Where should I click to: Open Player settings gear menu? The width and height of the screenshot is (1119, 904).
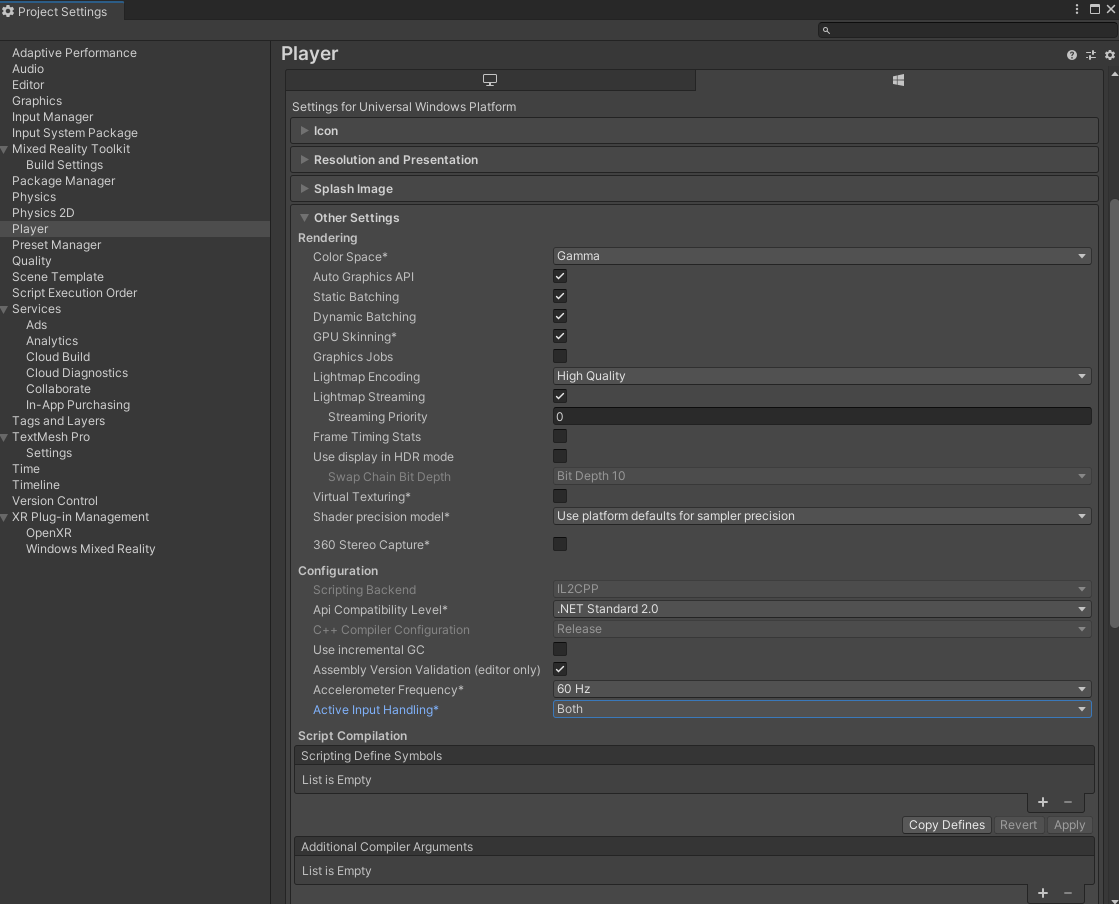1110,55
